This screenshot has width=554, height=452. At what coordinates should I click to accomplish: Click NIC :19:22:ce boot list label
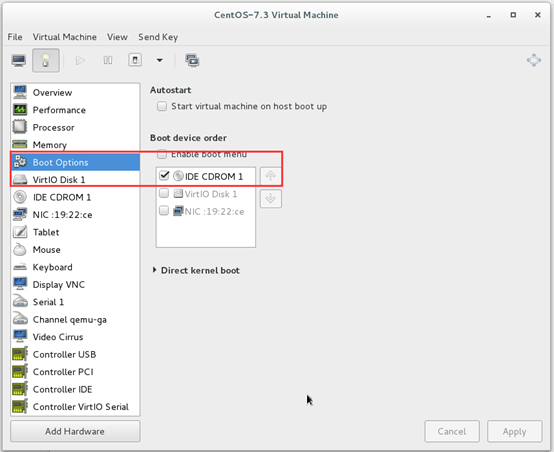coord(214,212)
